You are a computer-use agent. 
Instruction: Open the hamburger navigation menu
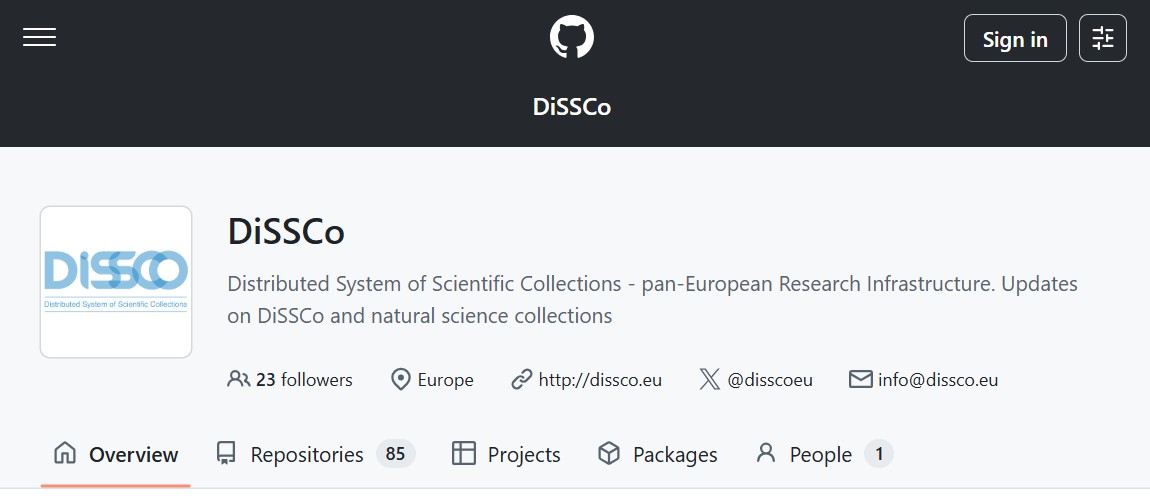[40, 38]
